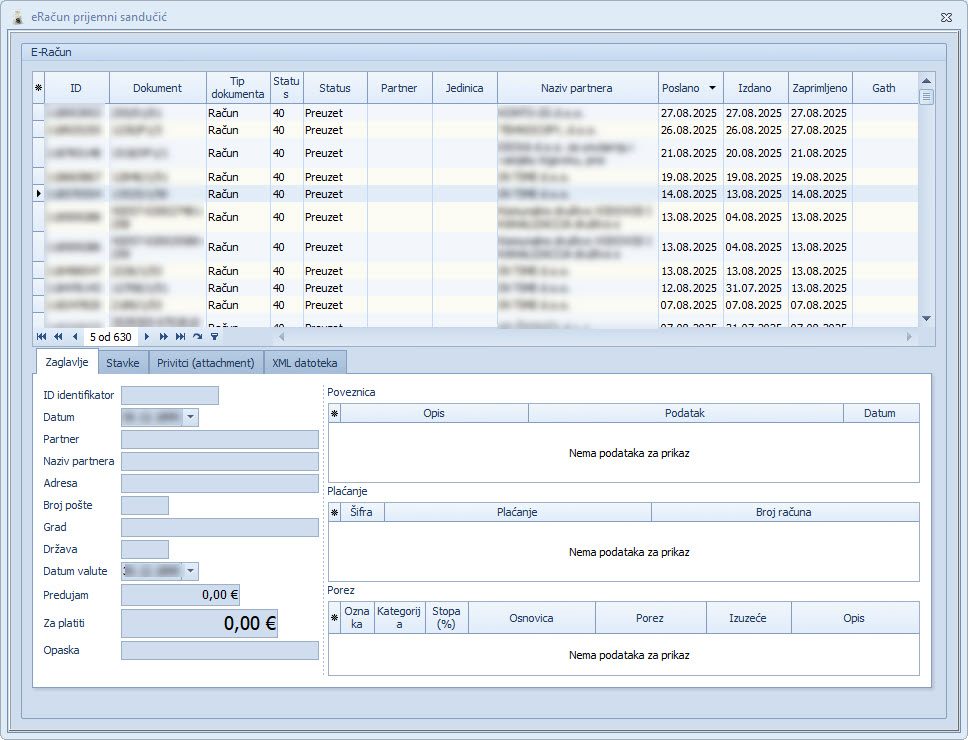The height and width of the screenshot is (740, 968).
Task: Switch to the Stavke tab
Action: [123, 363]
